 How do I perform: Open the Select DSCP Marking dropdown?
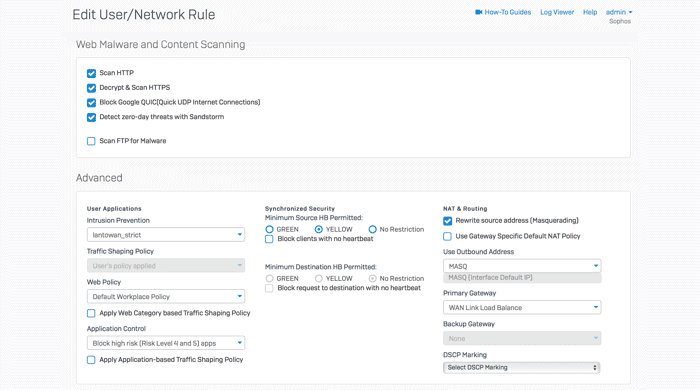coord(522,367)
